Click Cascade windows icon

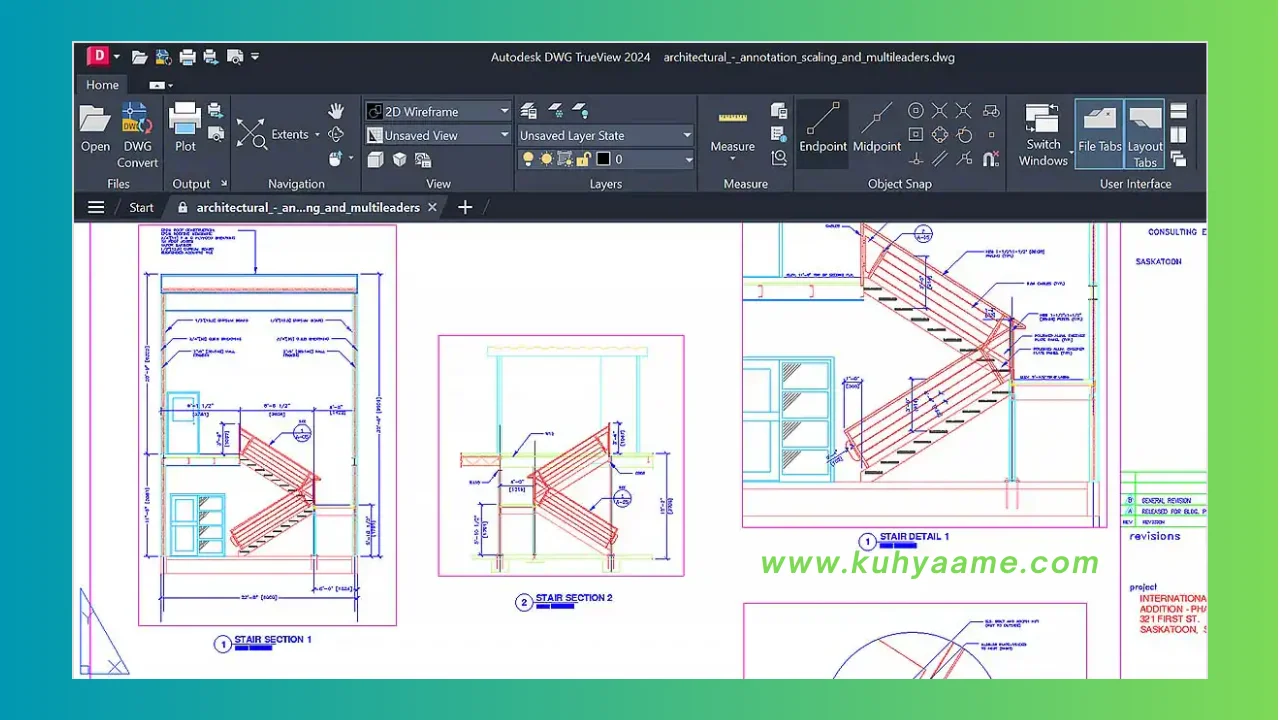pyautogui.click(x=1178, y=158)
